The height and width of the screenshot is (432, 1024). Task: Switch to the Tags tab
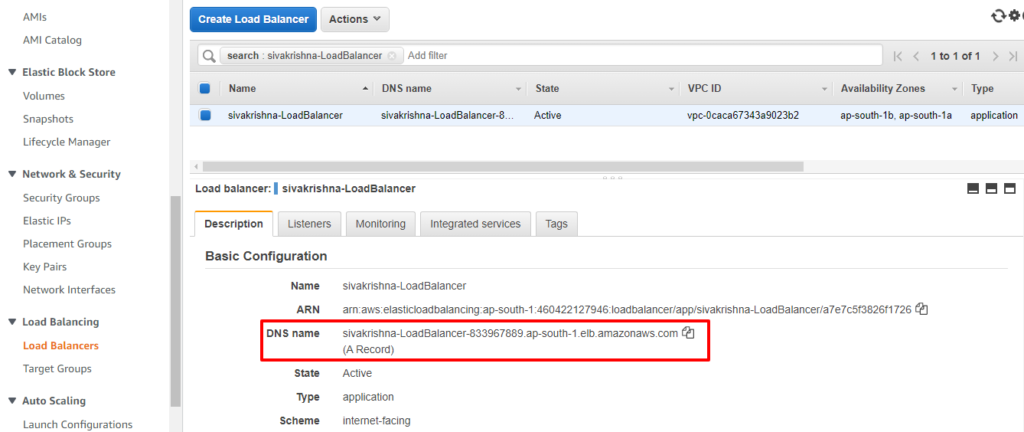556,224
